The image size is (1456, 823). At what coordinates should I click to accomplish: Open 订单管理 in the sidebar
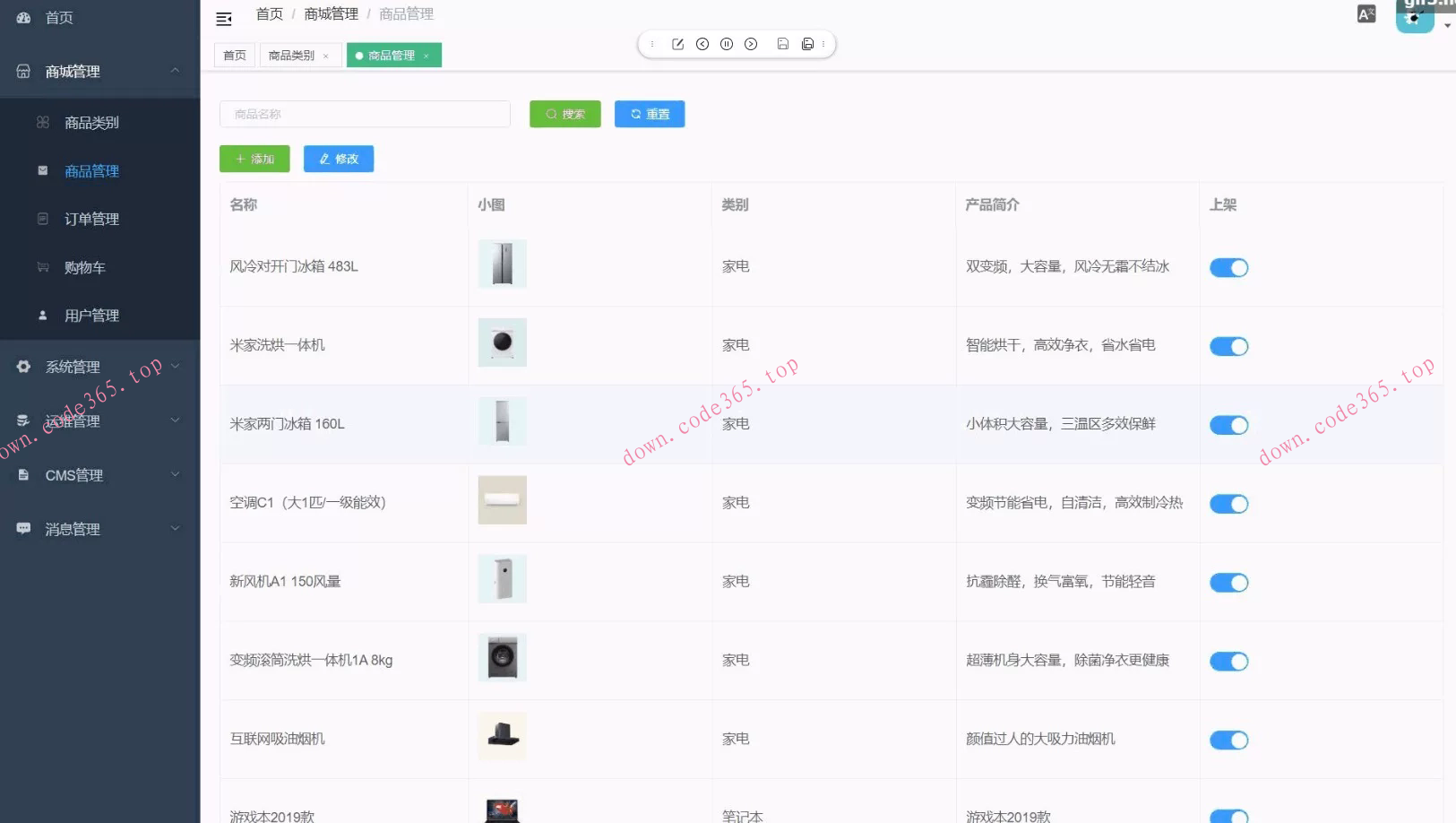[92, 218]
